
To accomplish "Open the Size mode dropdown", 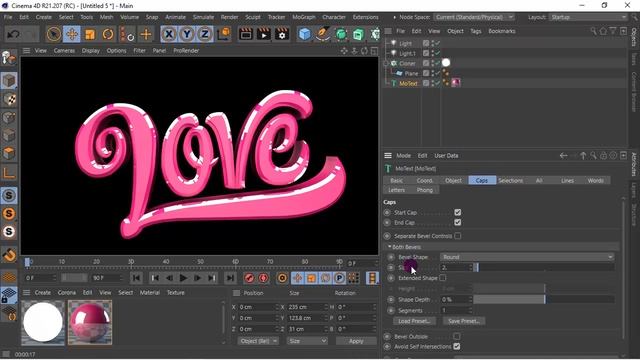I will [x=307, y=341].
